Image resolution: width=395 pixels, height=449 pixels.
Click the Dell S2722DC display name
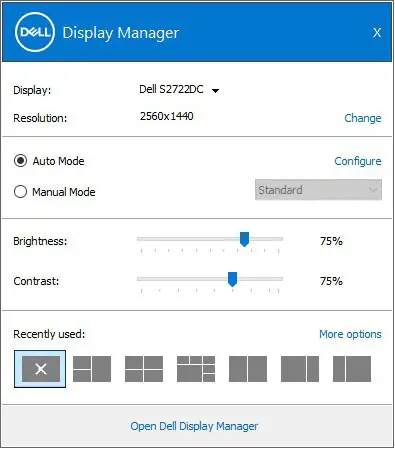(x=171, y=89)
